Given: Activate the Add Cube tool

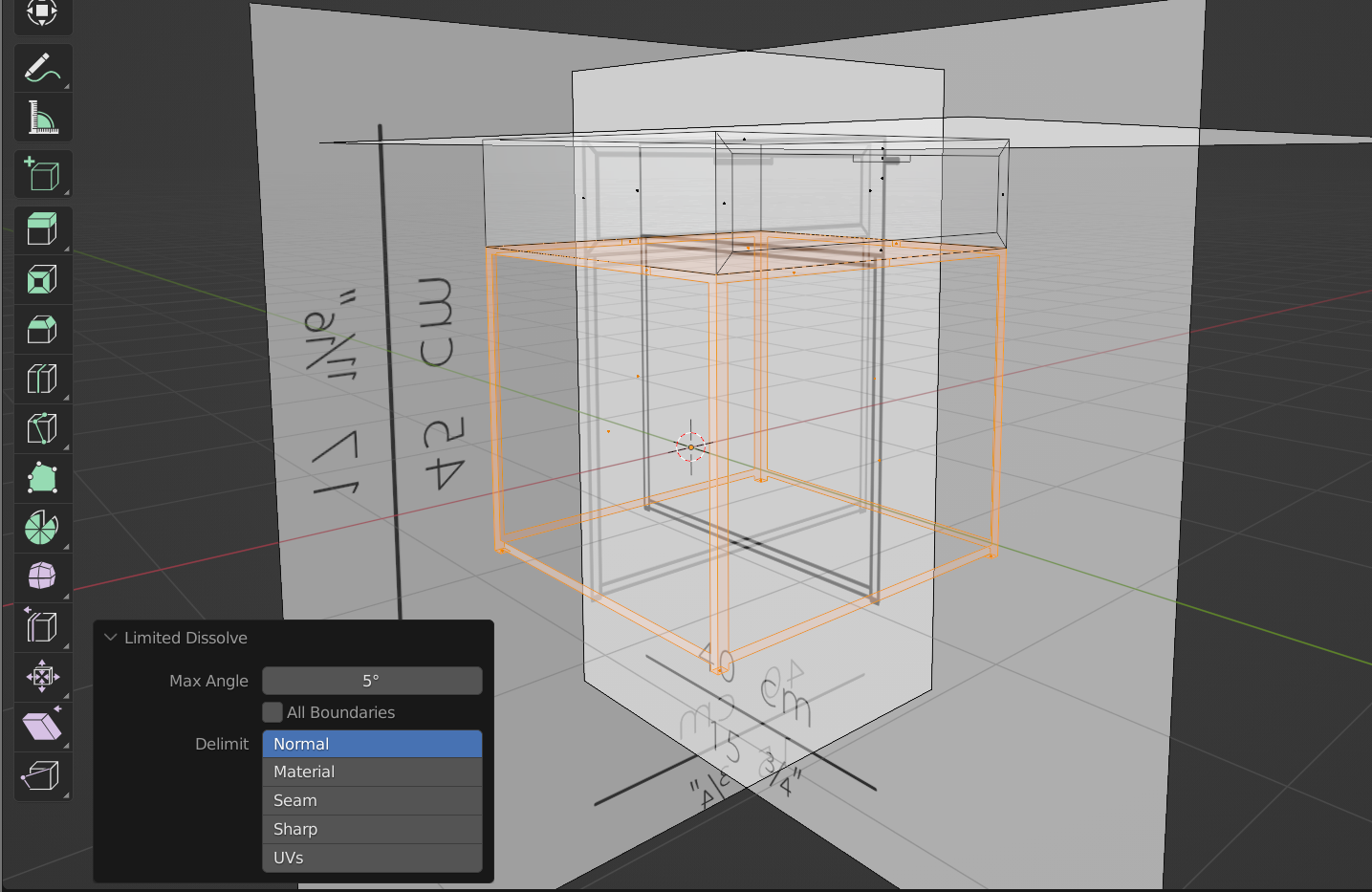Looking at the screenshot, I should coord(43,175).
